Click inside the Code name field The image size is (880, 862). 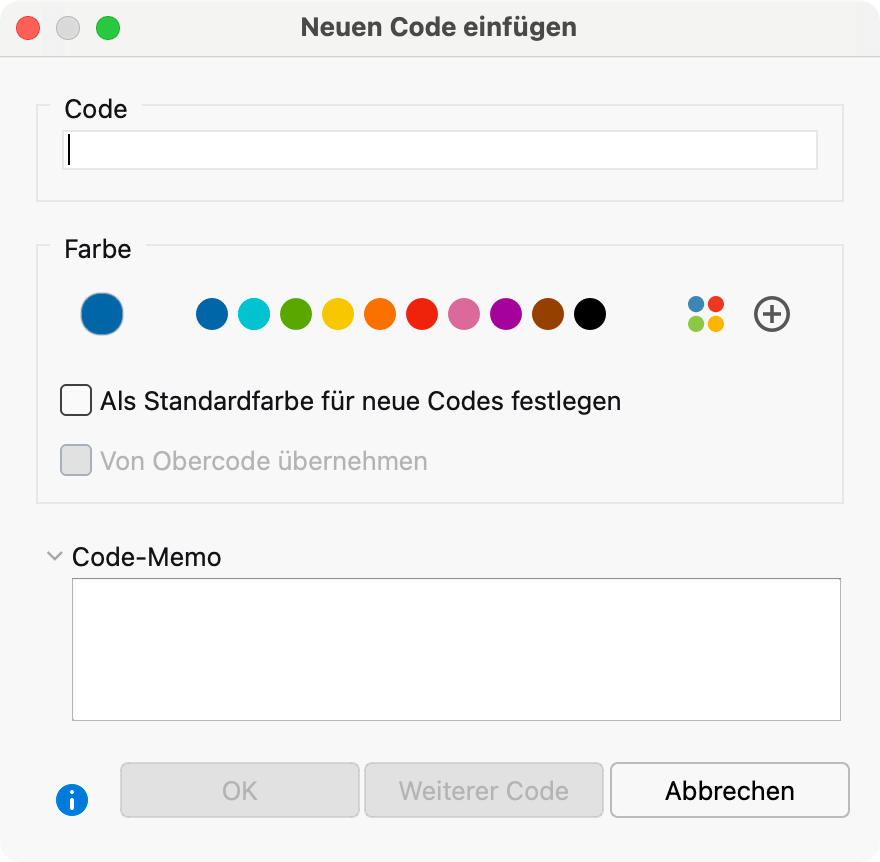pyautogui.click(x=438, y=150)
